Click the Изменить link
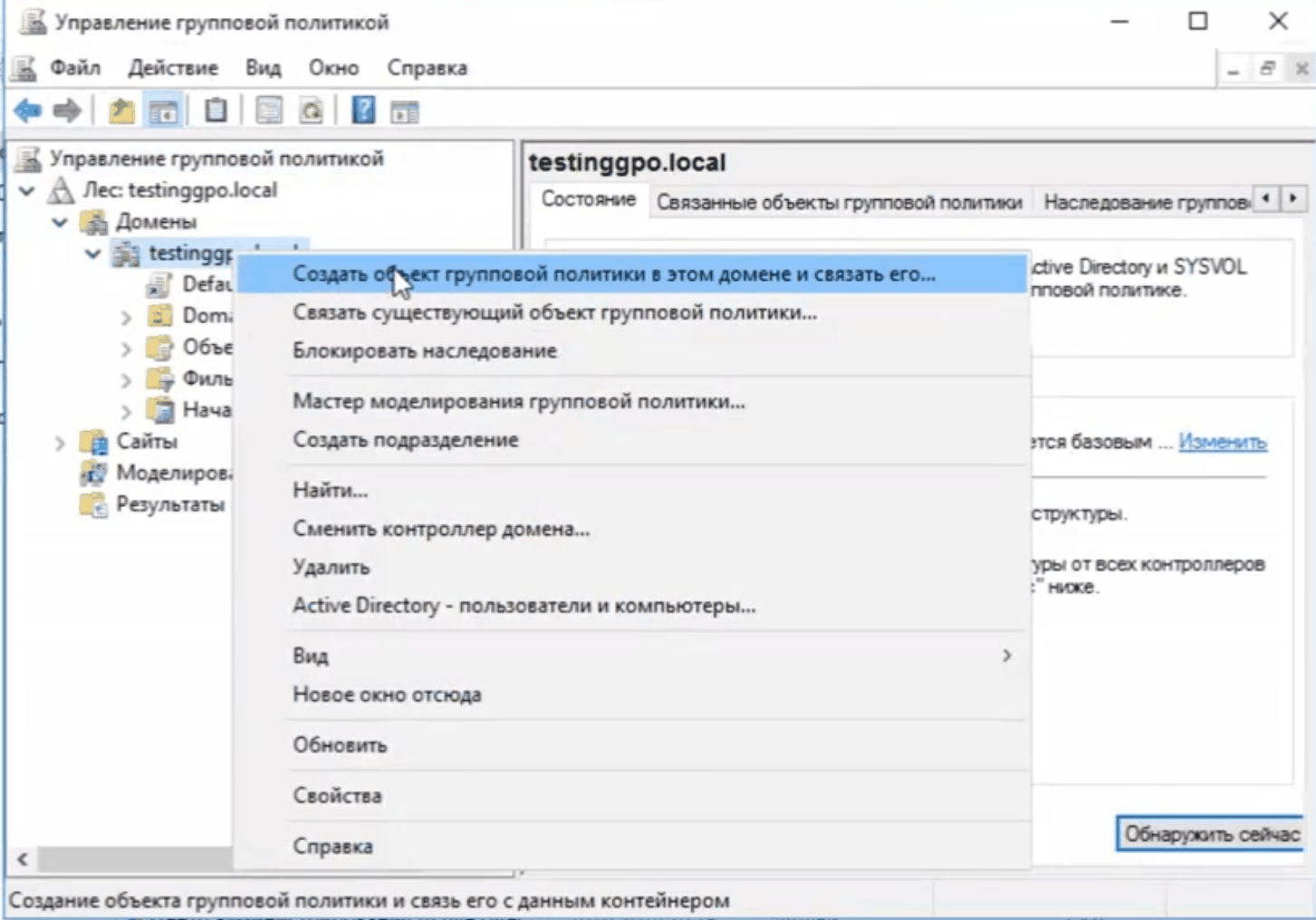Image resolution: width=1316 pixels, height=920 pixels. tap(1222, 442)
